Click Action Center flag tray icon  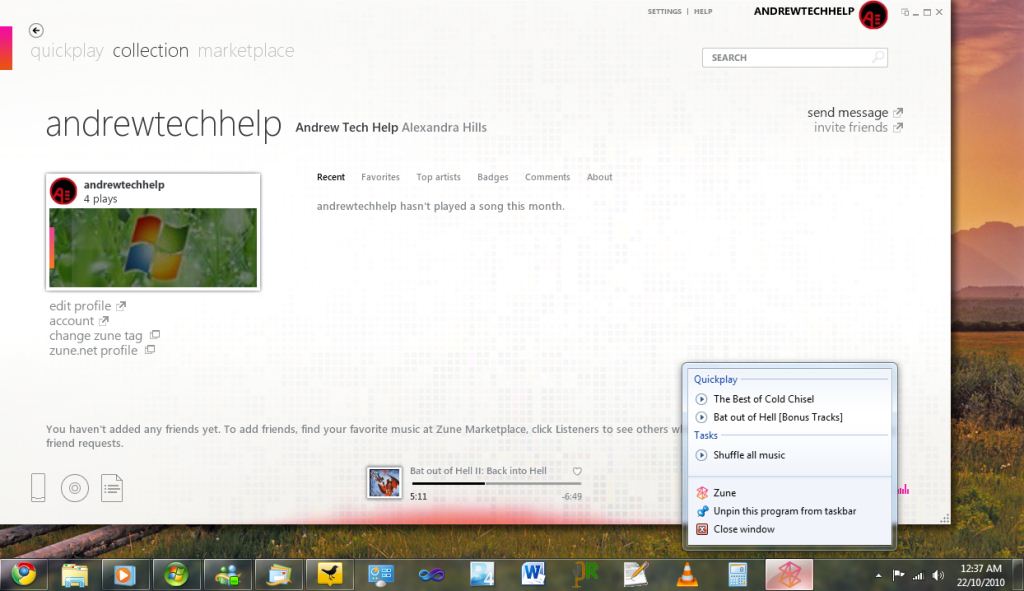coord(898,575)
